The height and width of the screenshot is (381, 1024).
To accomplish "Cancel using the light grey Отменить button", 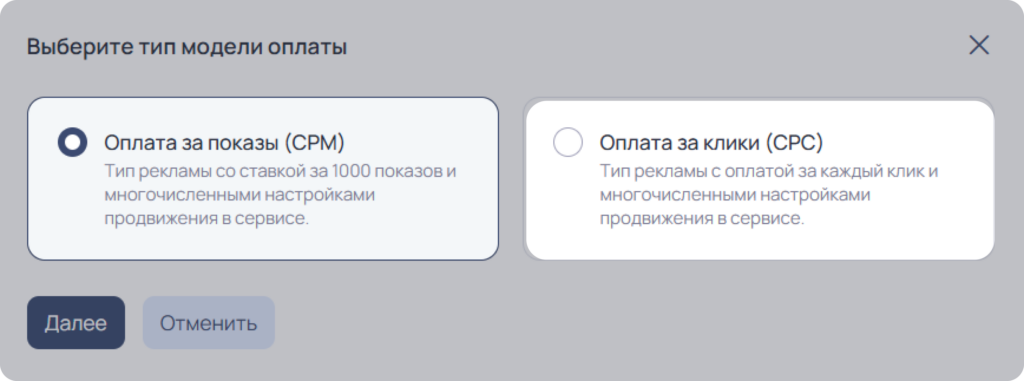I will (209, 323).
